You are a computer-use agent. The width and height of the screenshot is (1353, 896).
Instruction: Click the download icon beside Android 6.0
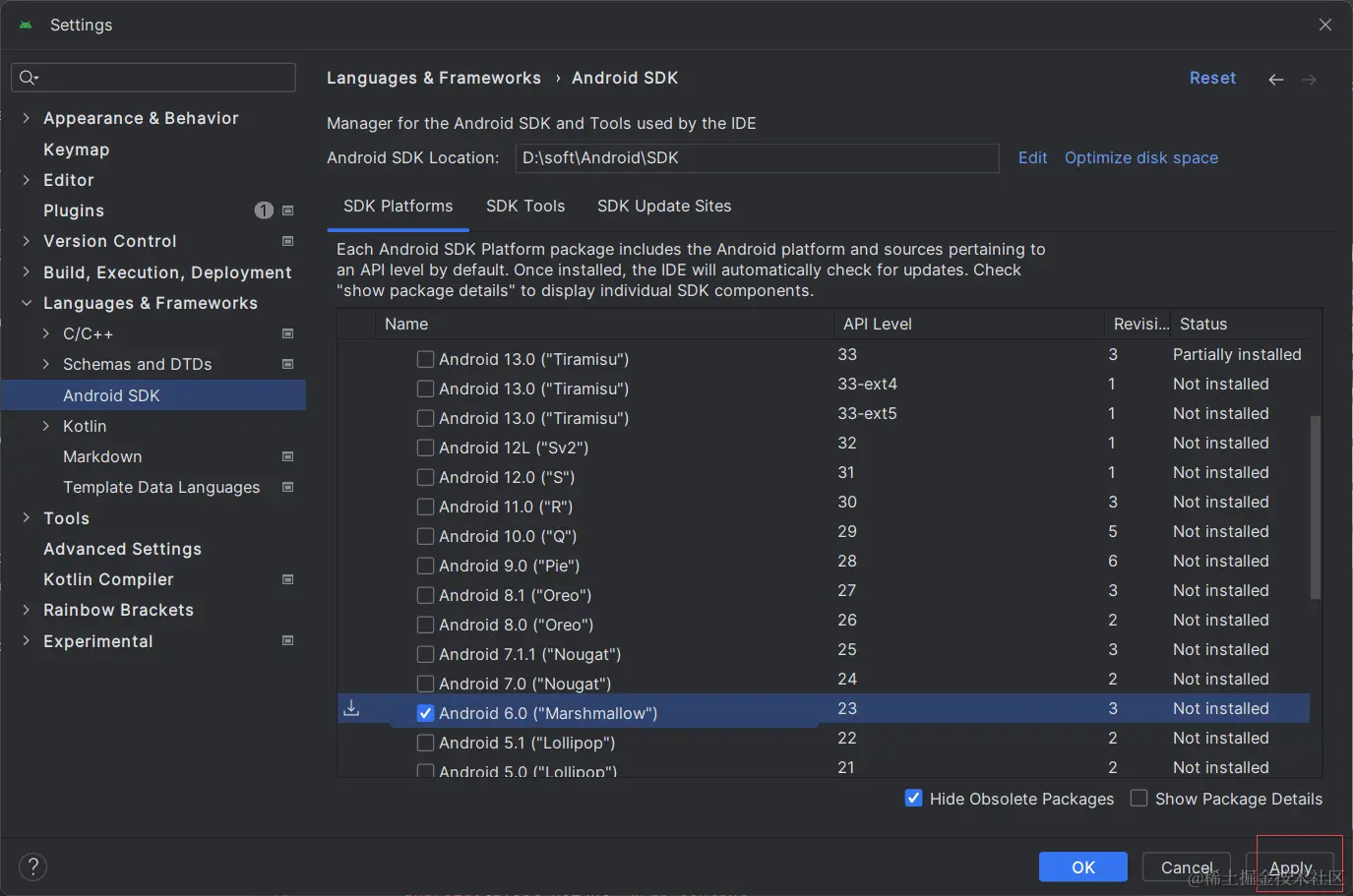pyautogui.click(x=351, y=708)
